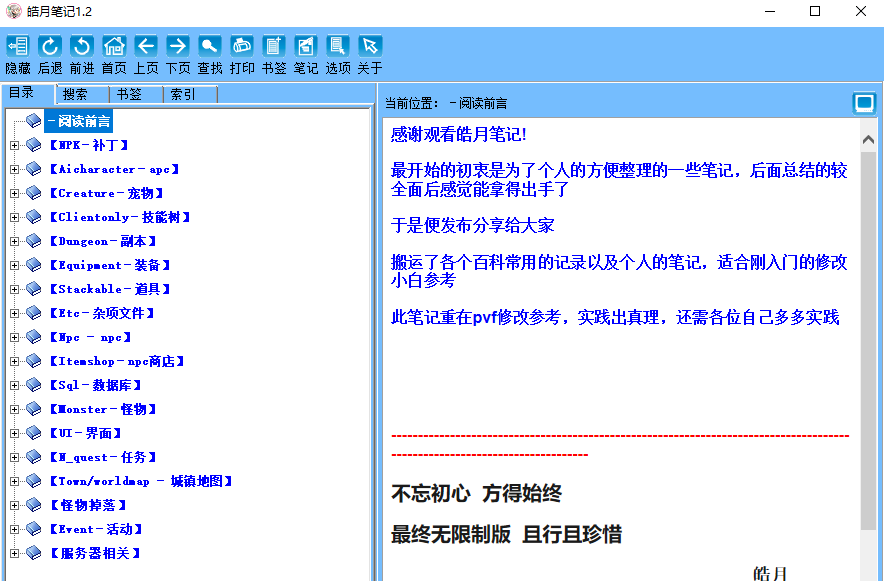Go to 首页 (Home) via toolbar icon
Screen dimensions: 884x581
pos(113,46)
